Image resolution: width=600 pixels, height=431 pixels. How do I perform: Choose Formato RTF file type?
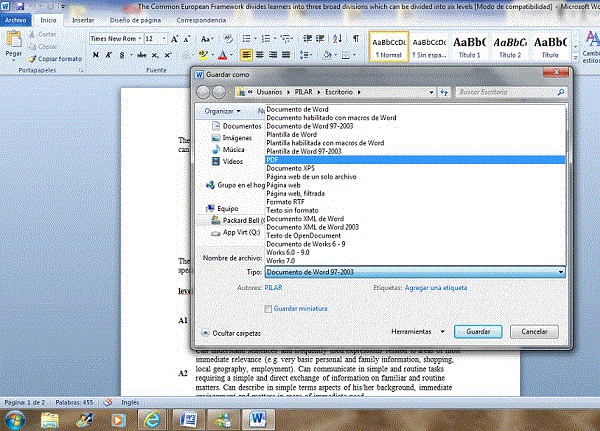[415, 202]
